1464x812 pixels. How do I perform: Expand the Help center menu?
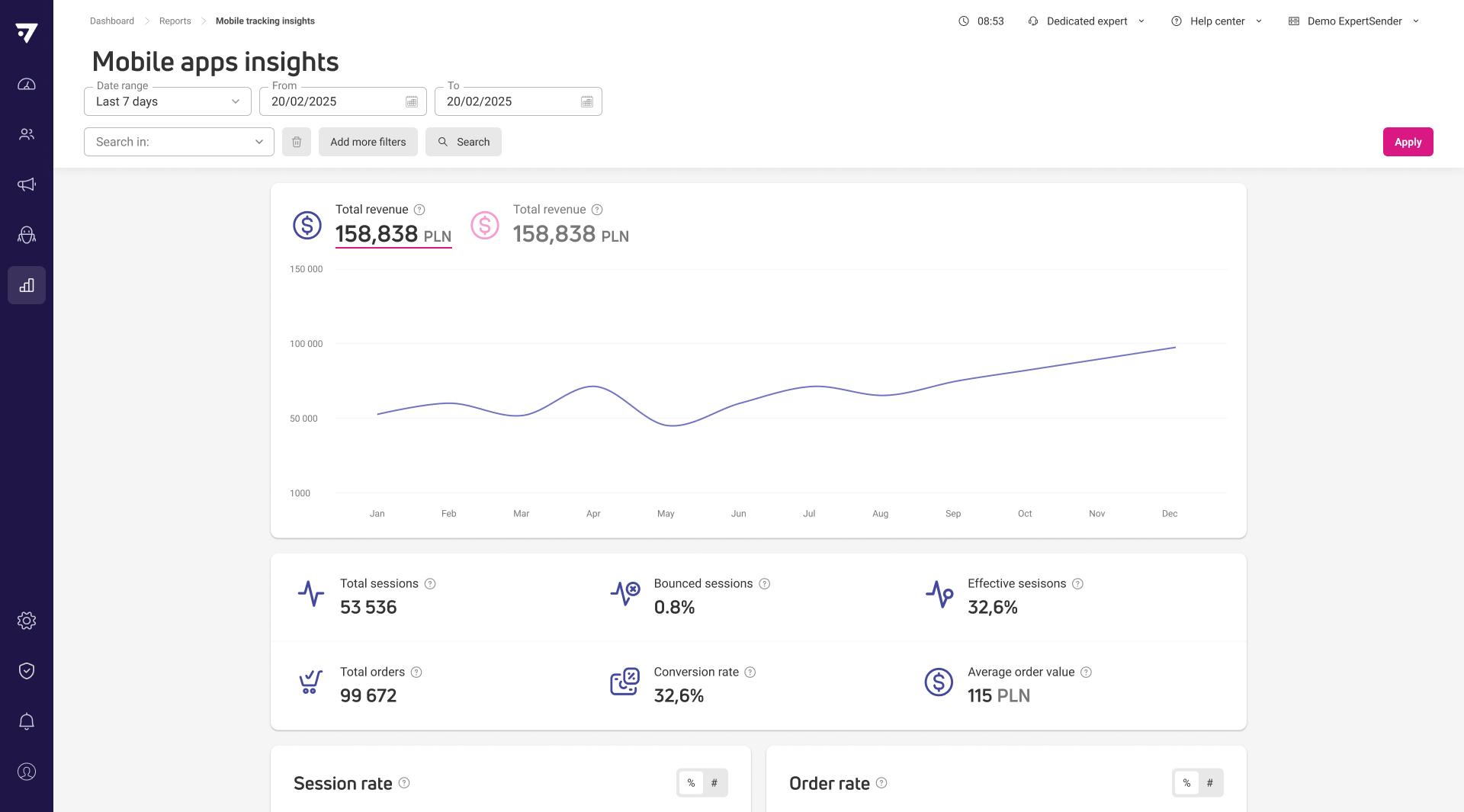[x=1217, y=21]
